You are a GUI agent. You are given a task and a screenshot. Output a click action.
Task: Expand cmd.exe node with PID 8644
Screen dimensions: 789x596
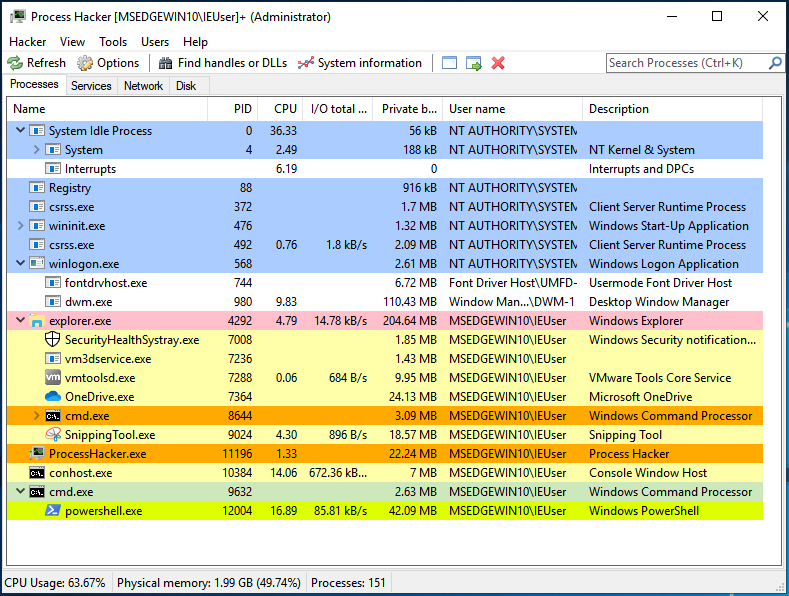(36, 416)
